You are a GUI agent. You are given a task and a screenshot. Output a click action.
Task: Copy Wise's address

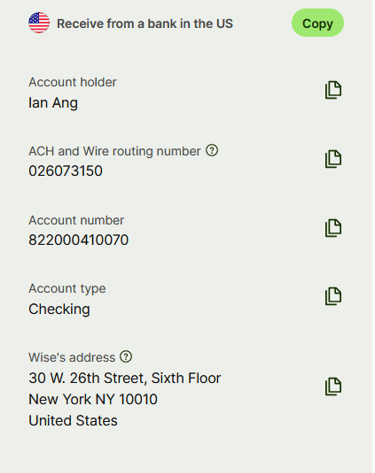333,387
